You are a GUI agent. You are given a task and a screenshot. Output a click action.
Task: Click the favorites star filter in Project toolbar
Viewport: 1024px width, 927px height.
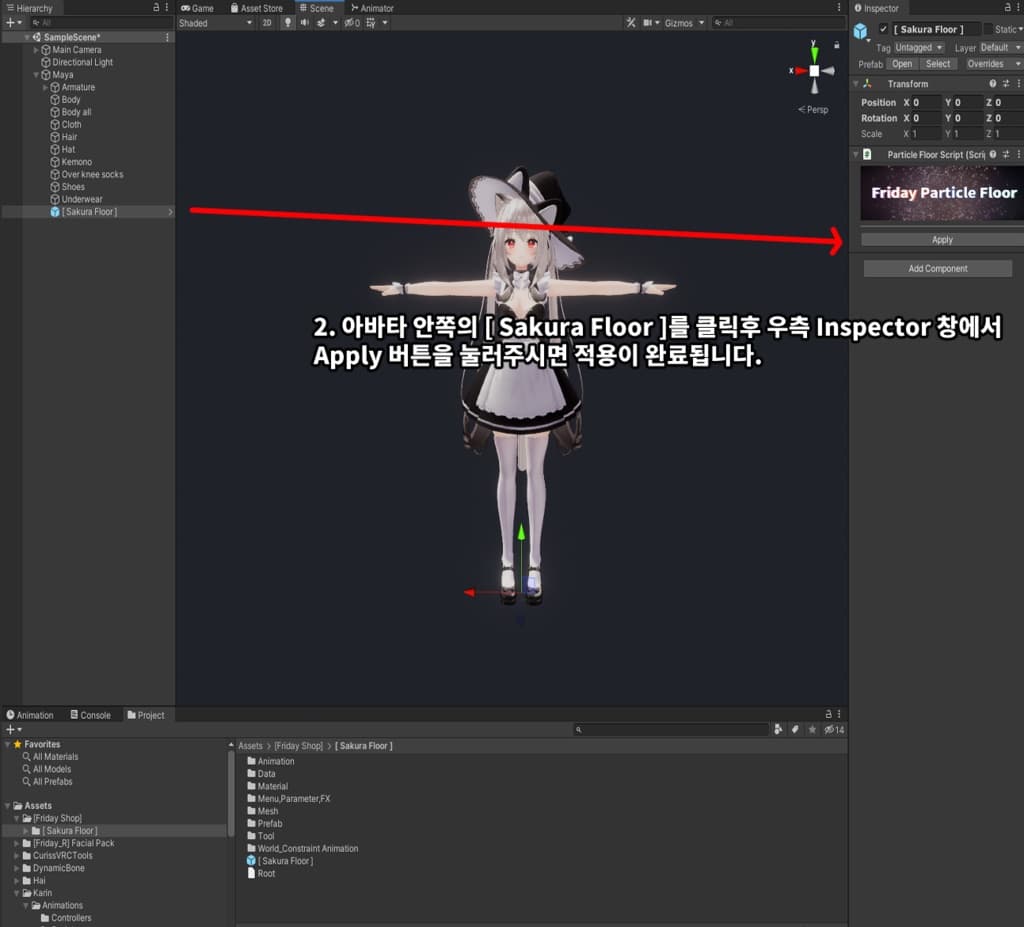(812, 730)
